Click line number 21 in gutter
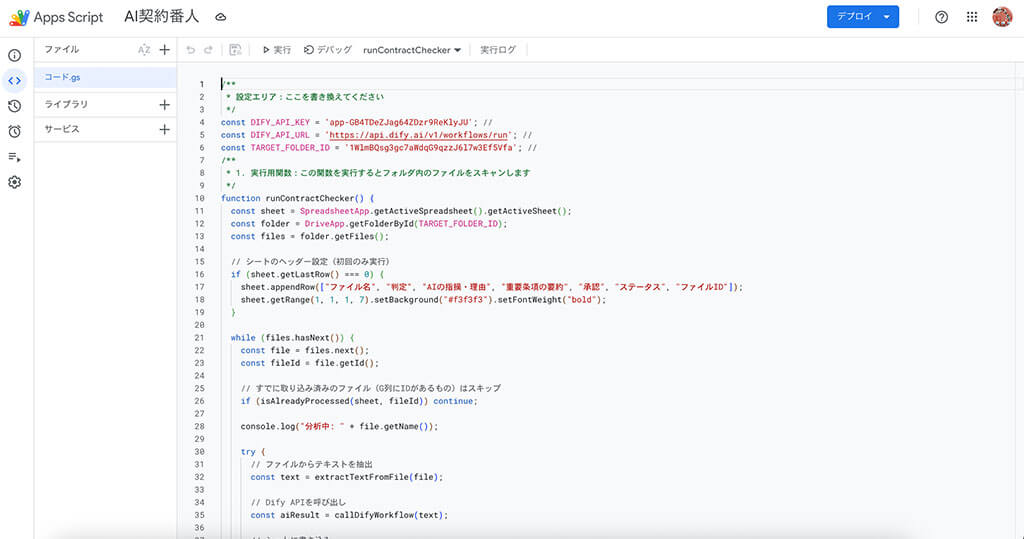Viewport: 1024px width, 539px height. click(200, 338)
